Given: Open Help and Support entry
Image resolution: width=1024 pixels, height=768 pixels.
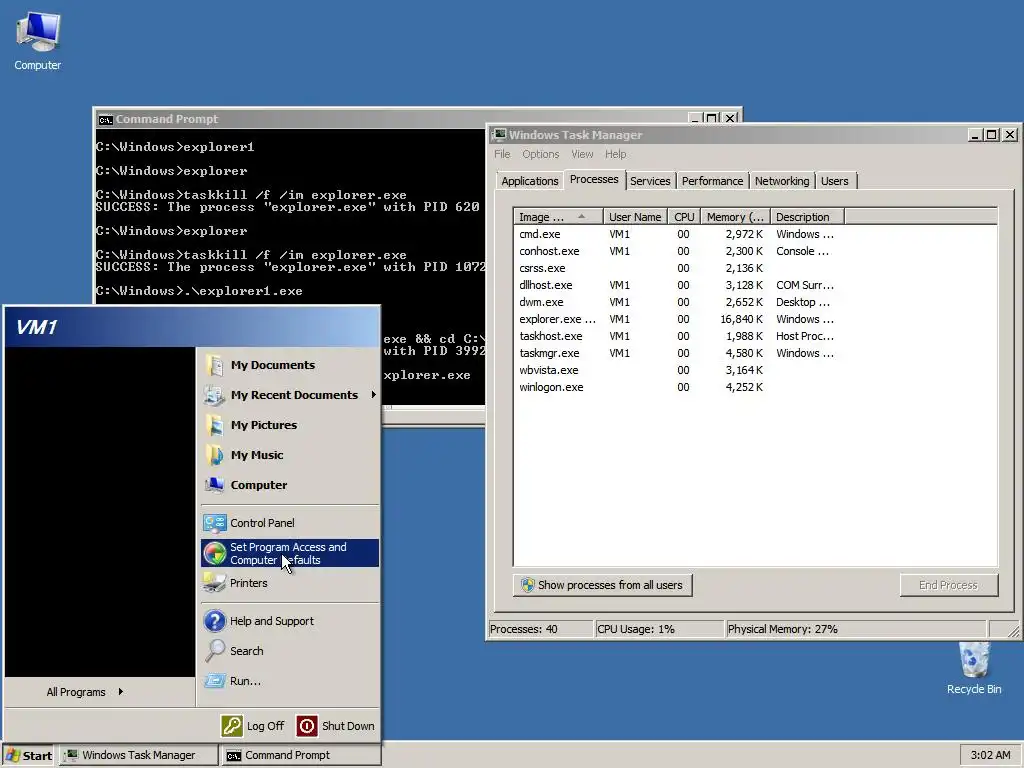Looking at the screenshot, I should tap(290, 621).
